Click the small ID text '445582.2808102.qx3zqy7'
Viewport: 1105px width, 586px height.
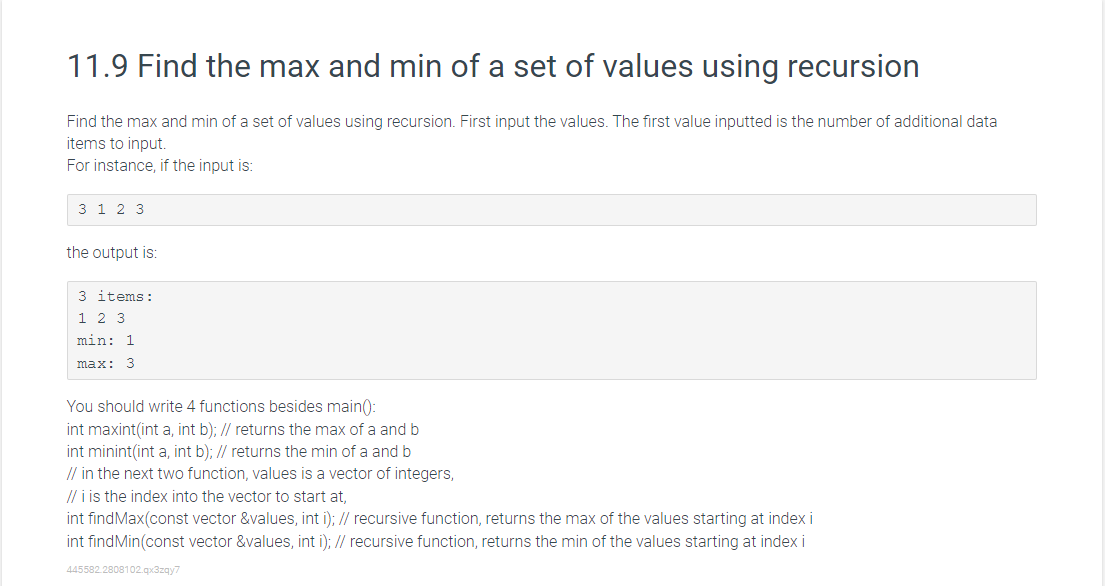(x=123, y=570)
